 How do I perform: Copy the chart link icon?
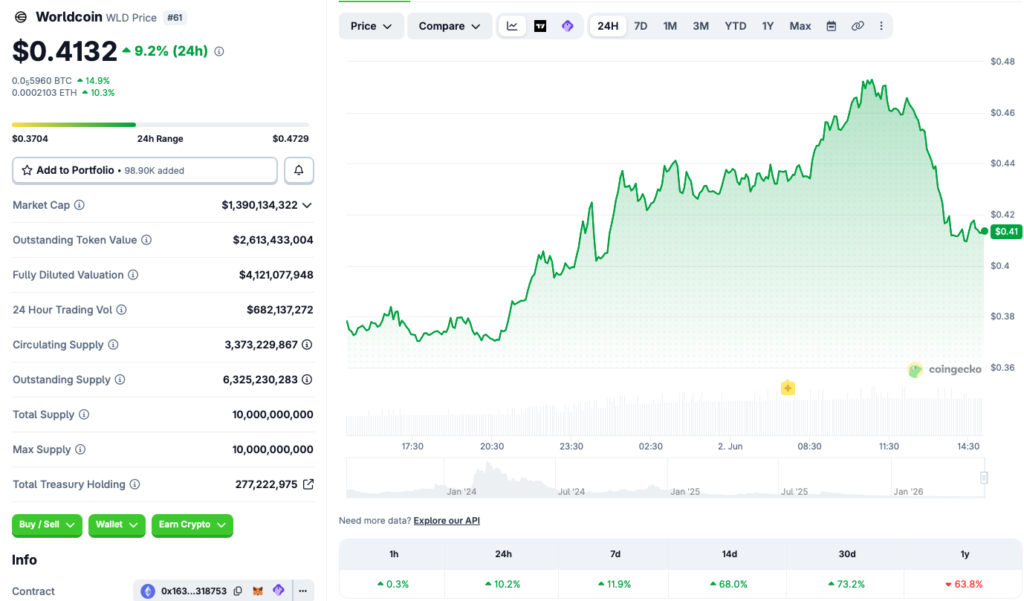pyautogui.click(x=857, y=26)
